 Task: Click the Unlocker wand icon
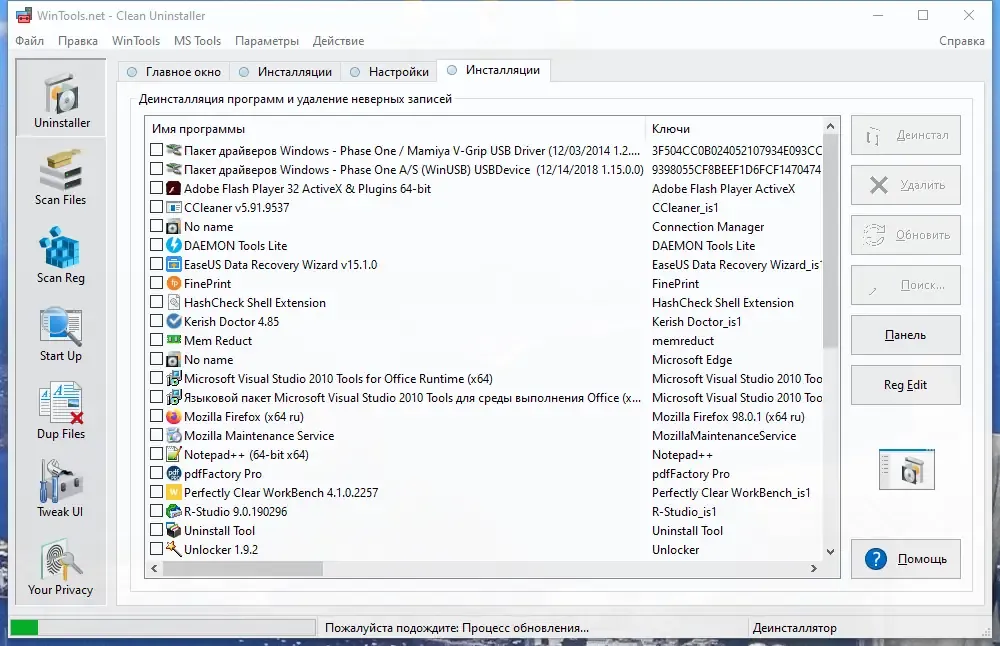[173, 549]
